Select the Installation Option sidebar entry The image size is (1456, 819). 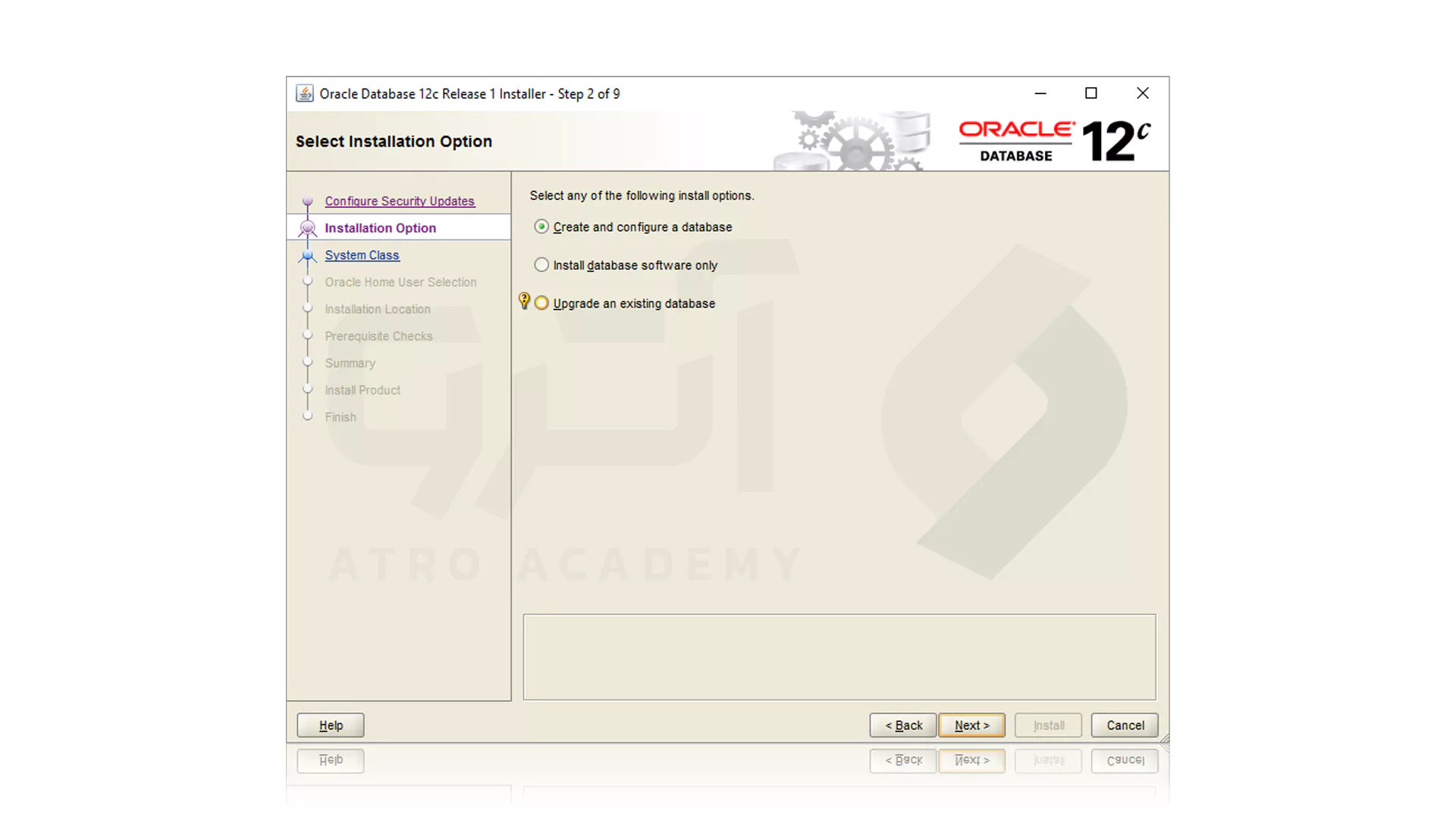click(381, 227)
